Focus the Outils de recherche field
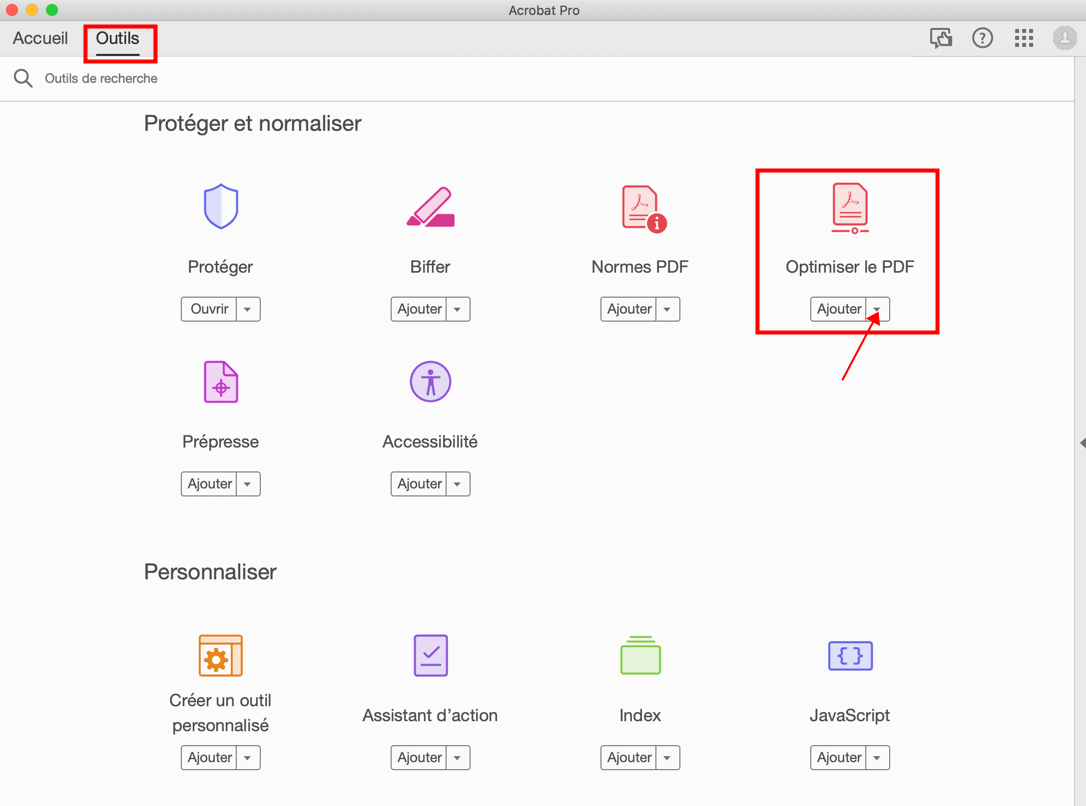 [101, 78]
